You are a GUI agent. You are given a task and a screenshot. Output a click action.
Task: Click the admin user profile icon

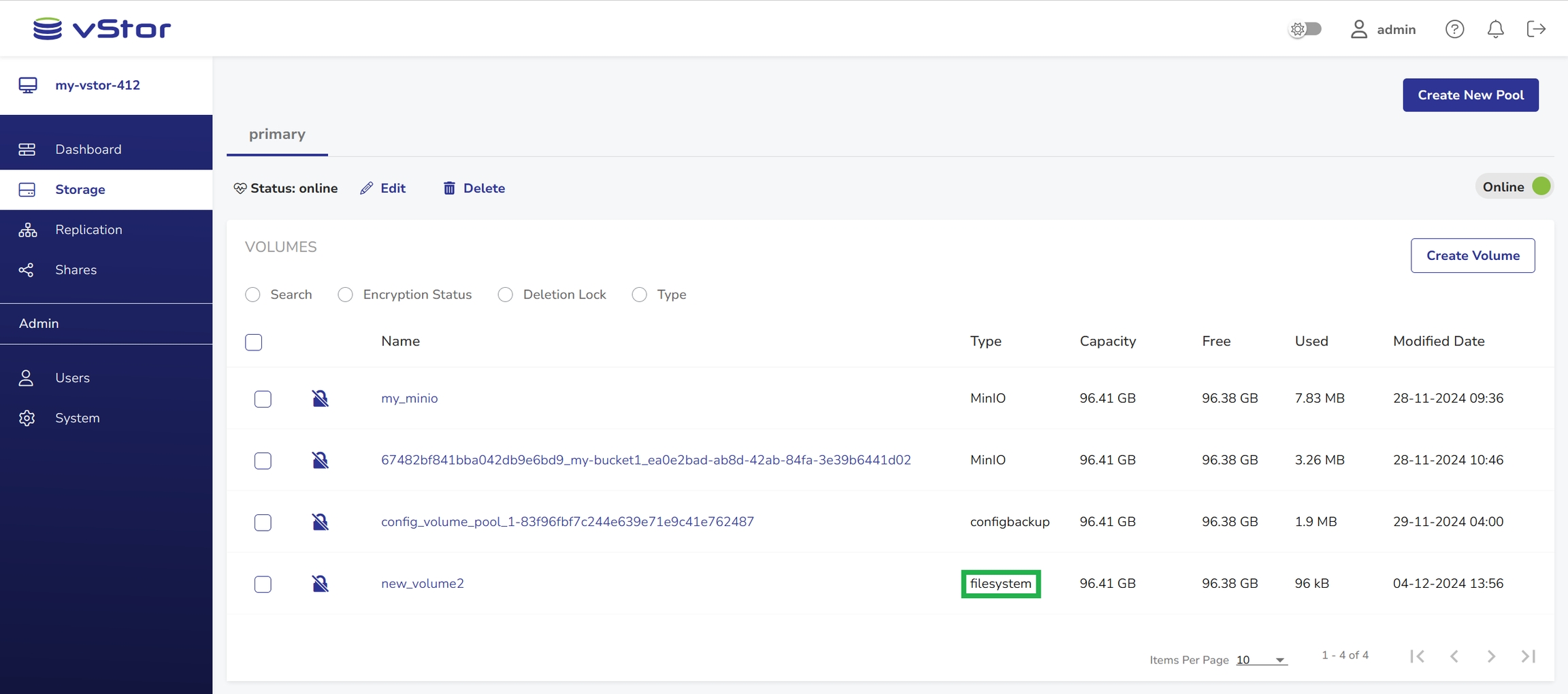(1358, 29)
